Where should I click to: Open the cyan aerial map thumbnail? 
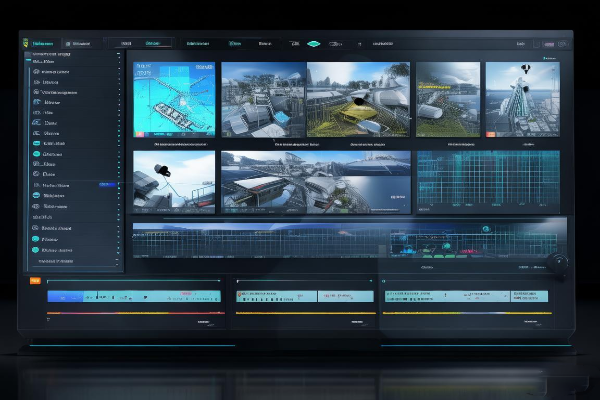click(174, 100)
